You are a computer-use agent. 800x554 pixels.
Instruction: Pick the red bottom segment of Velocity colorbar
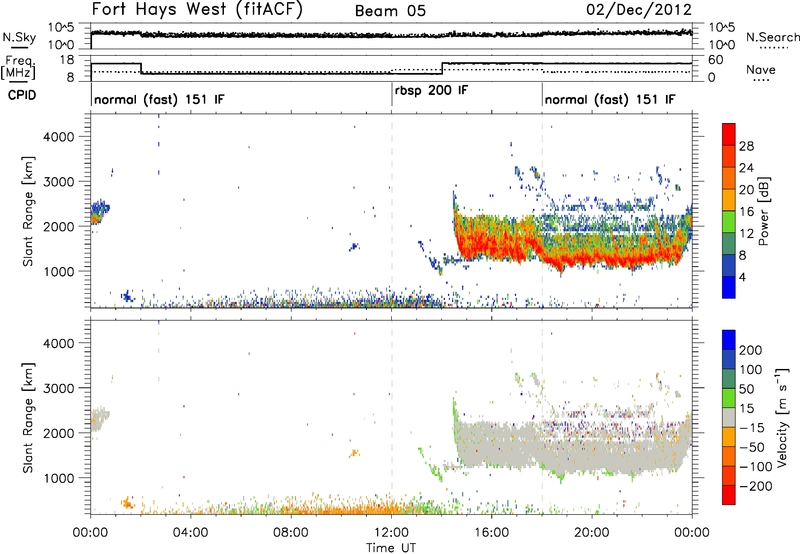pyautogui.click(x=729, y=495)
